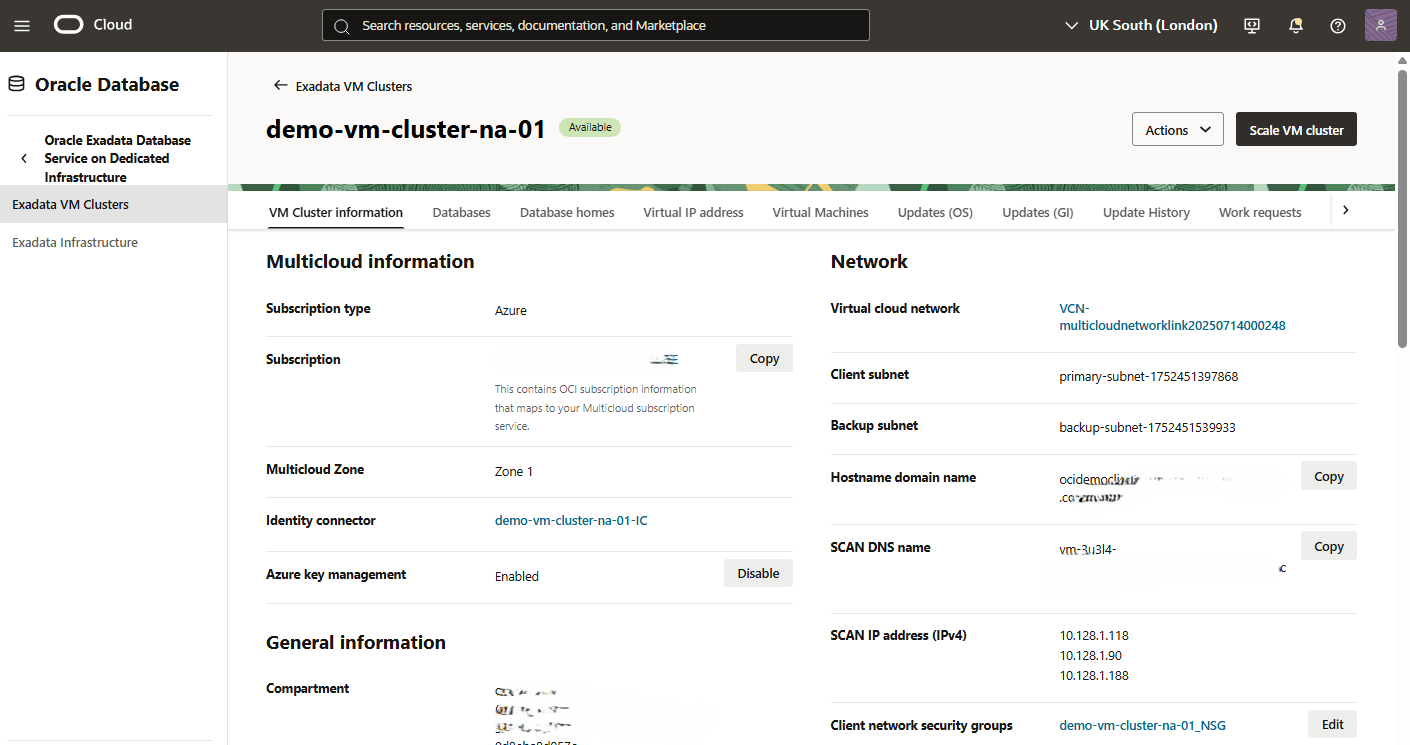
Task: Open the demo-vm-cluster-na-01-IC identity connector
Action: click(571, 520)
